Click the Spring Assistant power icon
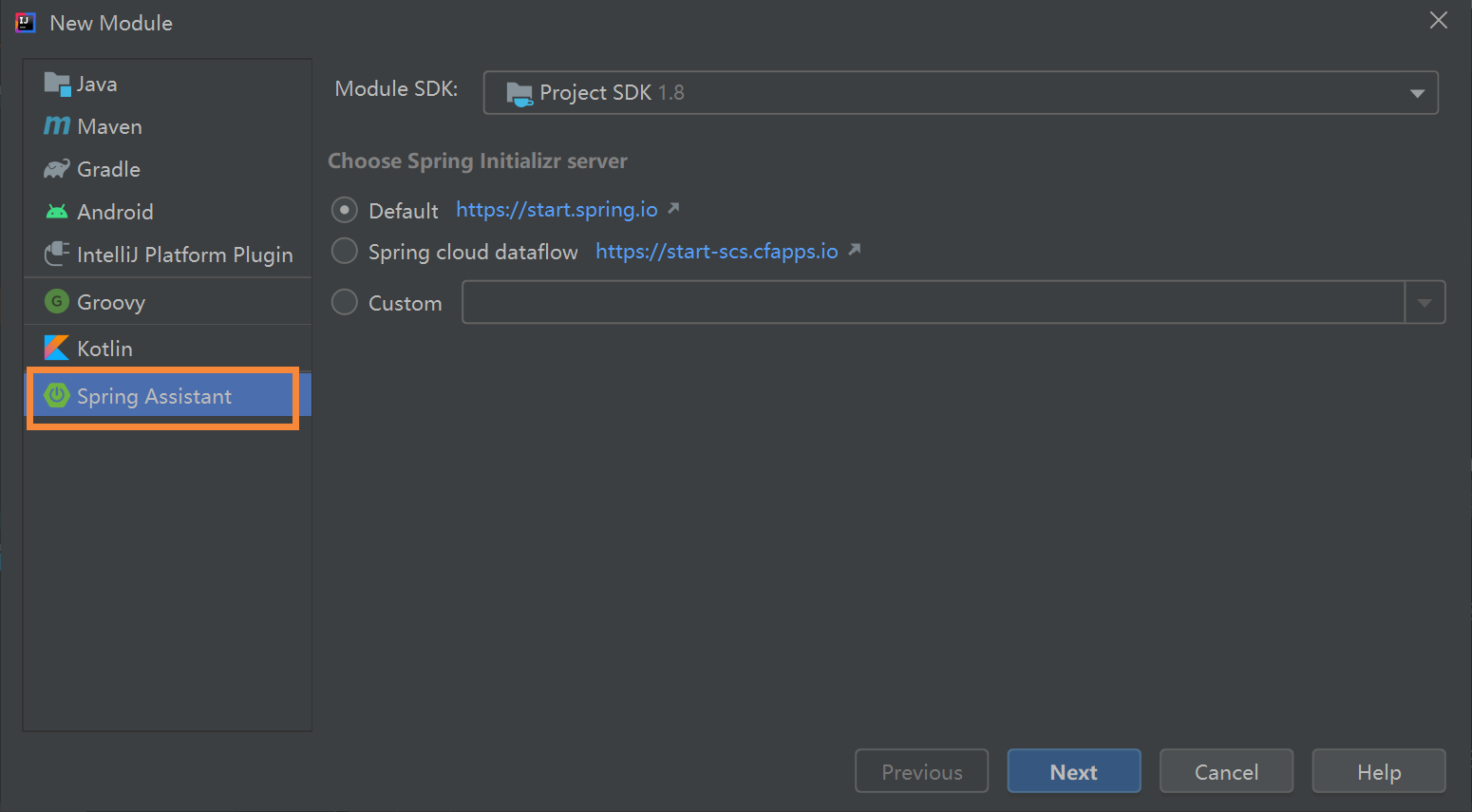Viewport: 1472px width, 812px height. click(57, 395)
